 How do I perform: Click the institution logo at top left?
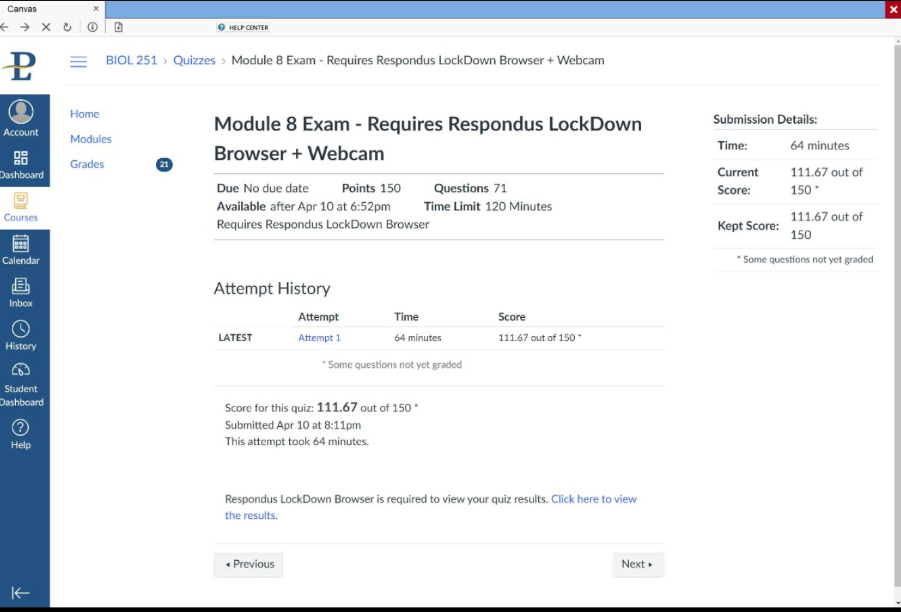20,66
